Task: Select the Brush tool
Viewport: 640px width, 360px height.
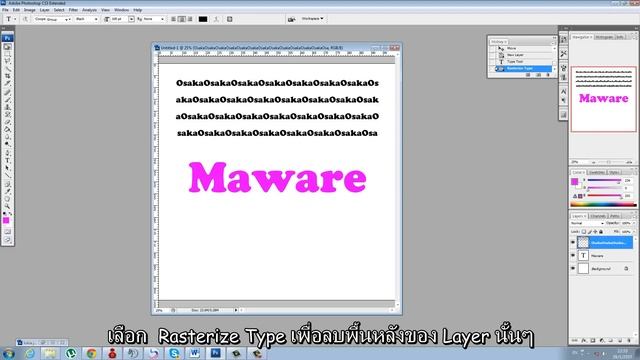Action: pyautogui.click(x=7, y=100)
